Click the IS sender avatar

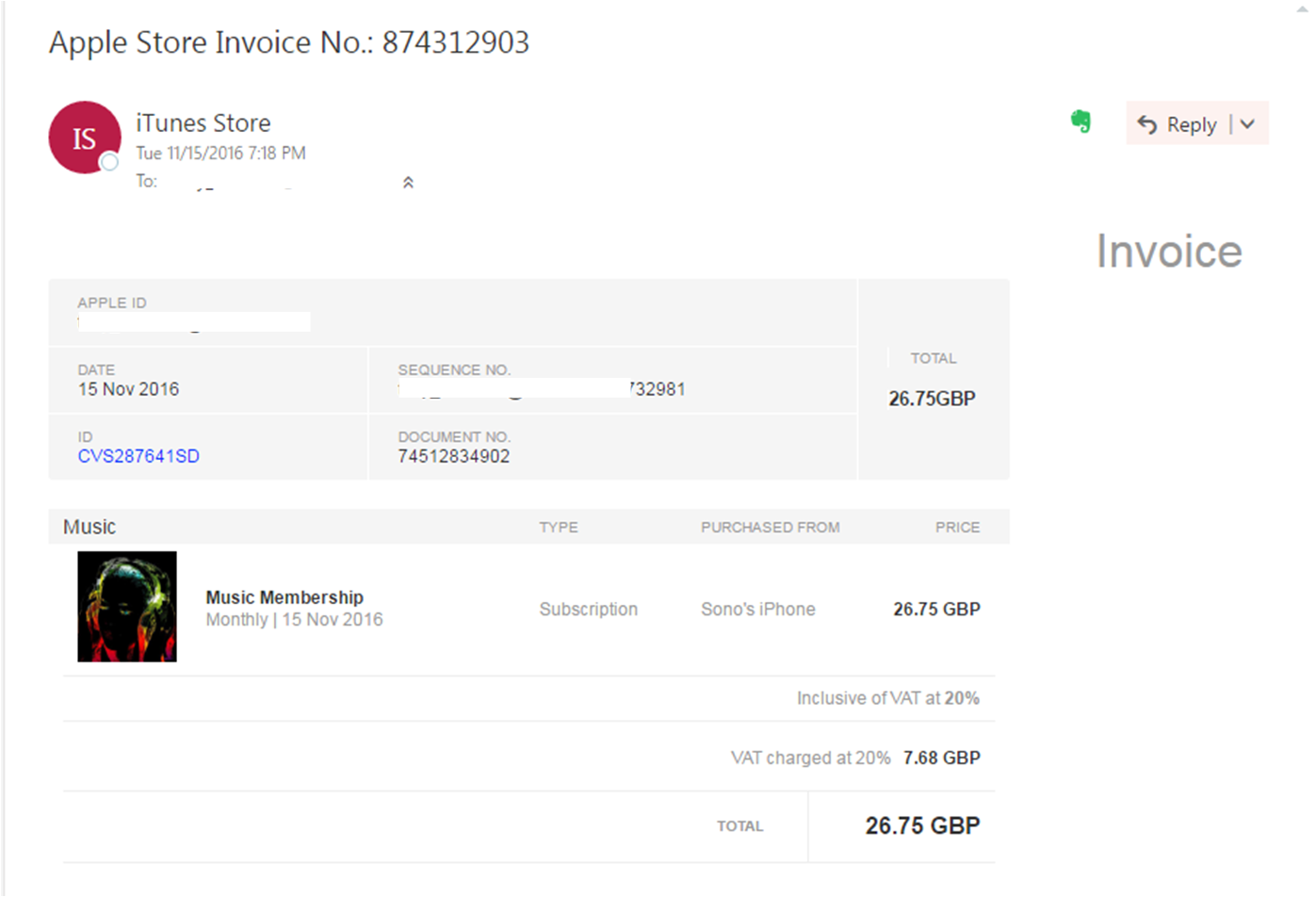pos(85,138)
